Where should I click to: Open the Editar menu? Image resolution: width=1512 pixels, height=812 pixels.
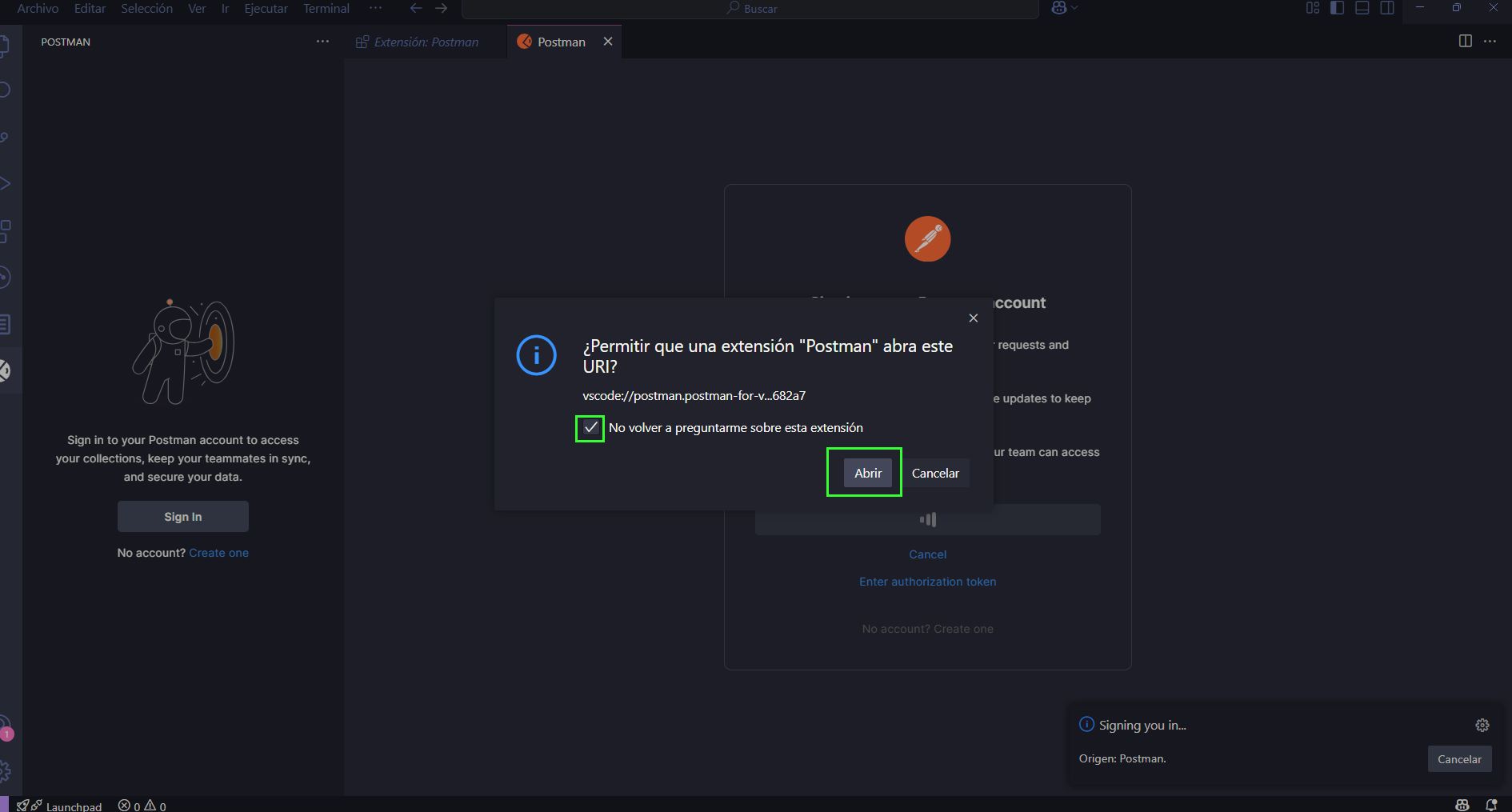pyautogui.click(x=90, y=8)
